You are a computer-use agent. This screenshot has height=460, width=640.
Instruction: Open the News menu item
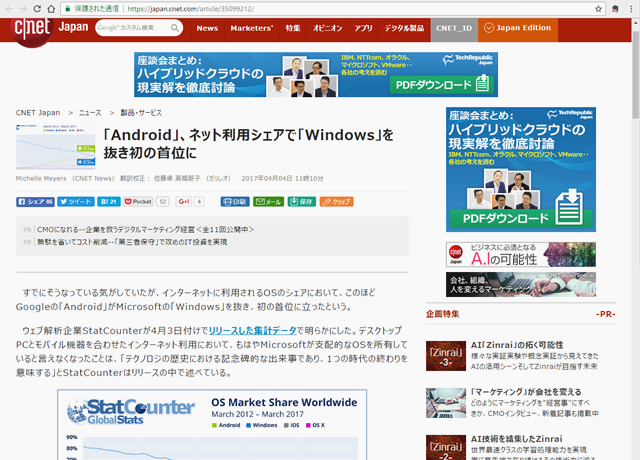(x=207, y=28)
